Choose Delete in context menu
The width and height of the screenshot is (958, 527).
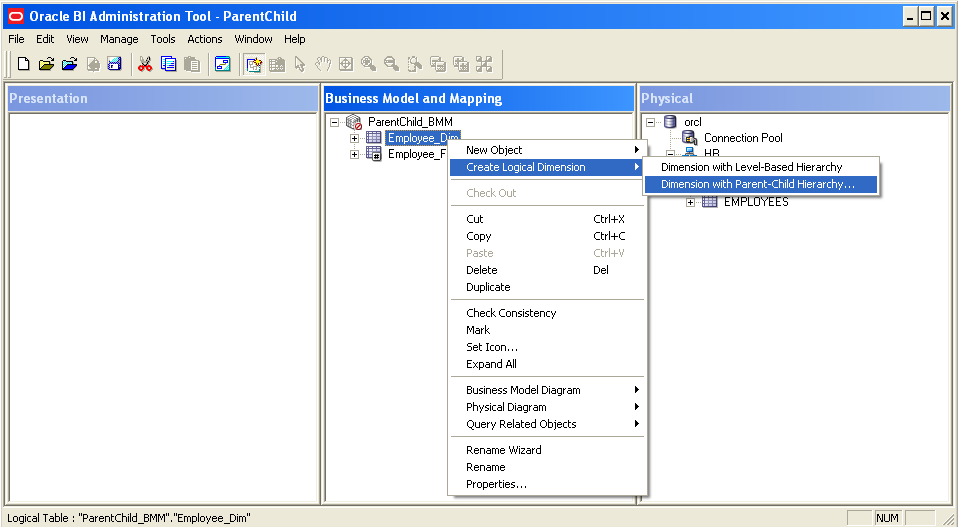click(547, 271)
